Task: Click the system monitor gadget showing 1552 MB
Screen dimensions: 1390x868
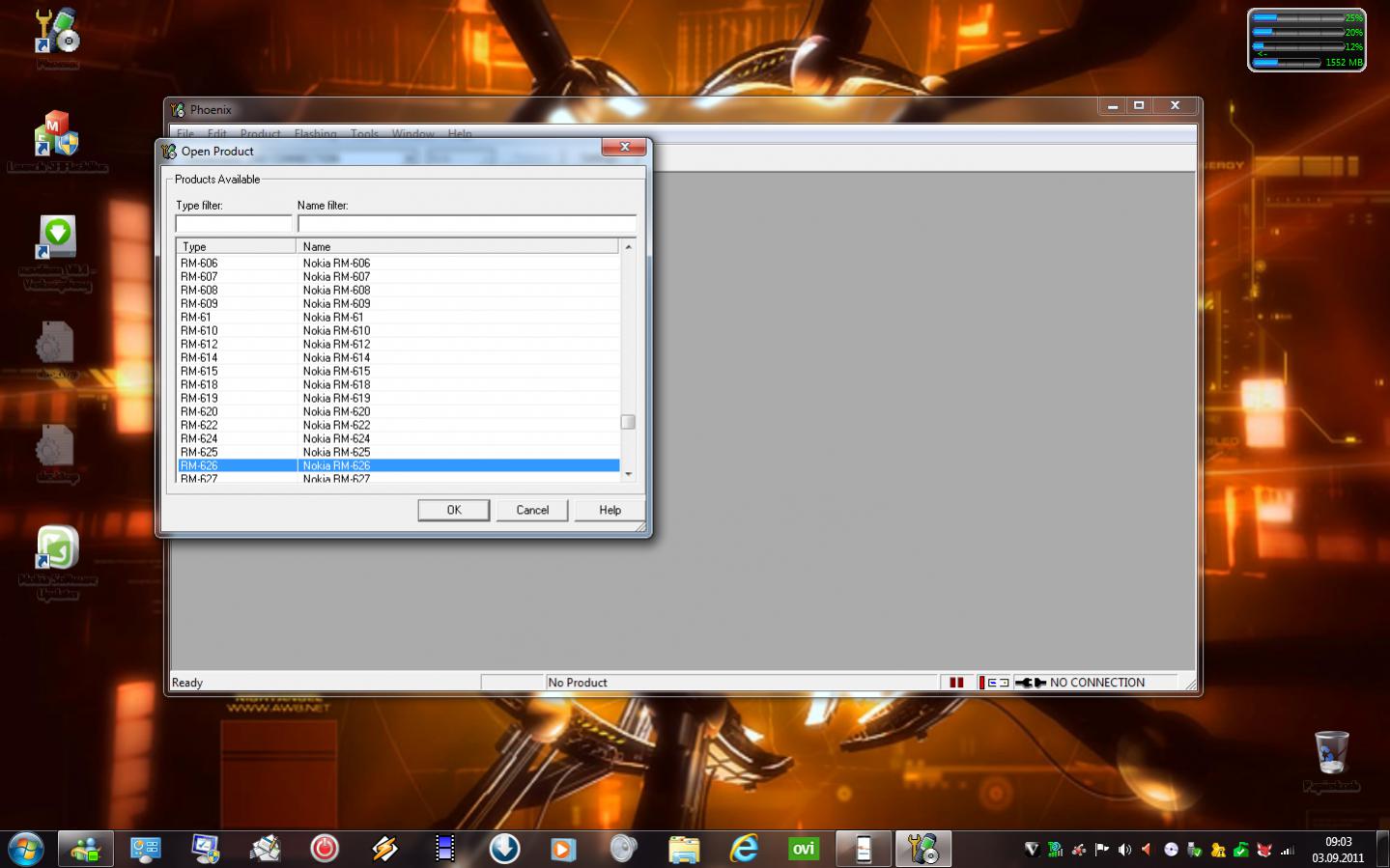Action: [x=1307, y=40]
